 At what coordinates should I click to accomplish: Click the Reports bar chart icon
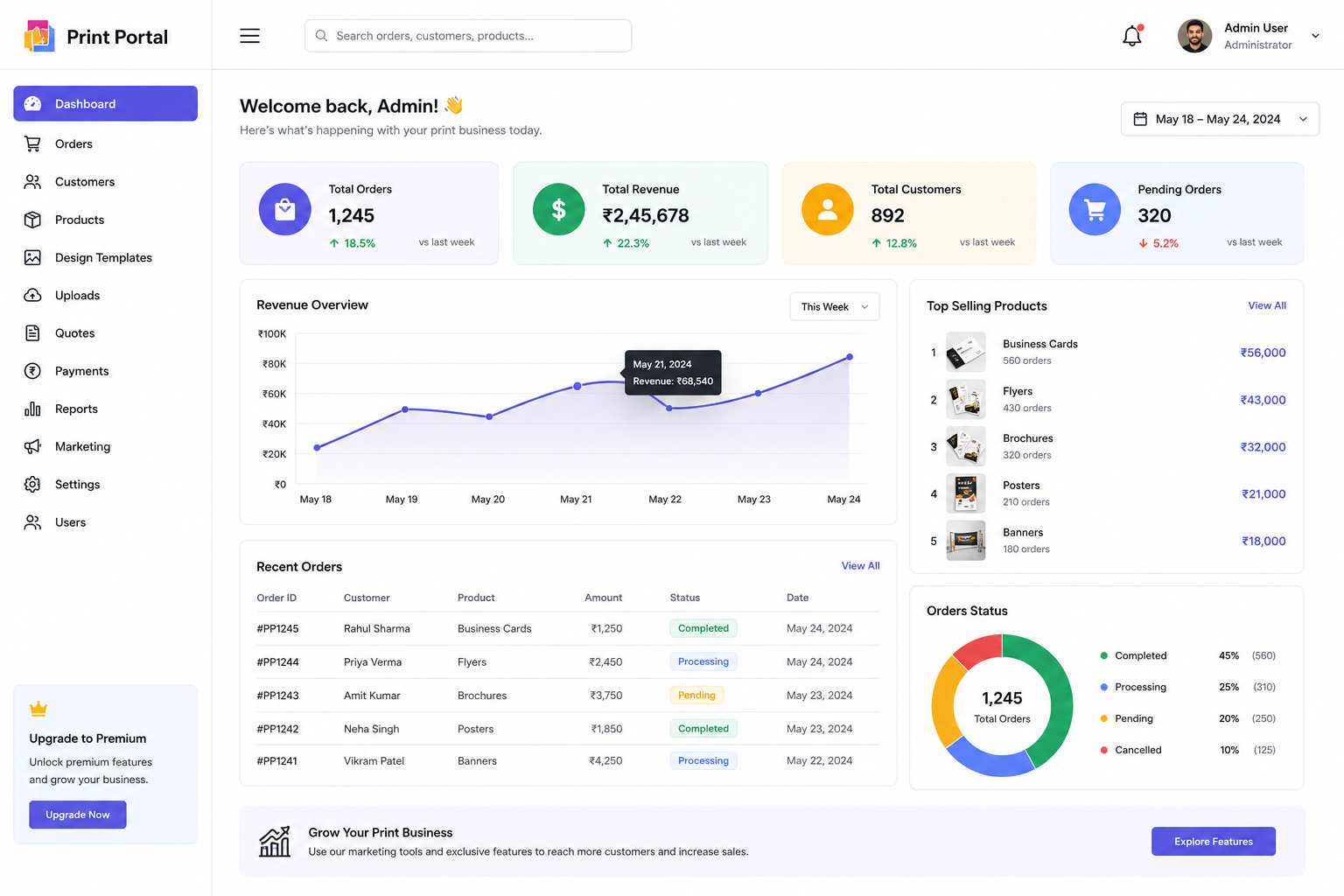[32, 409]
